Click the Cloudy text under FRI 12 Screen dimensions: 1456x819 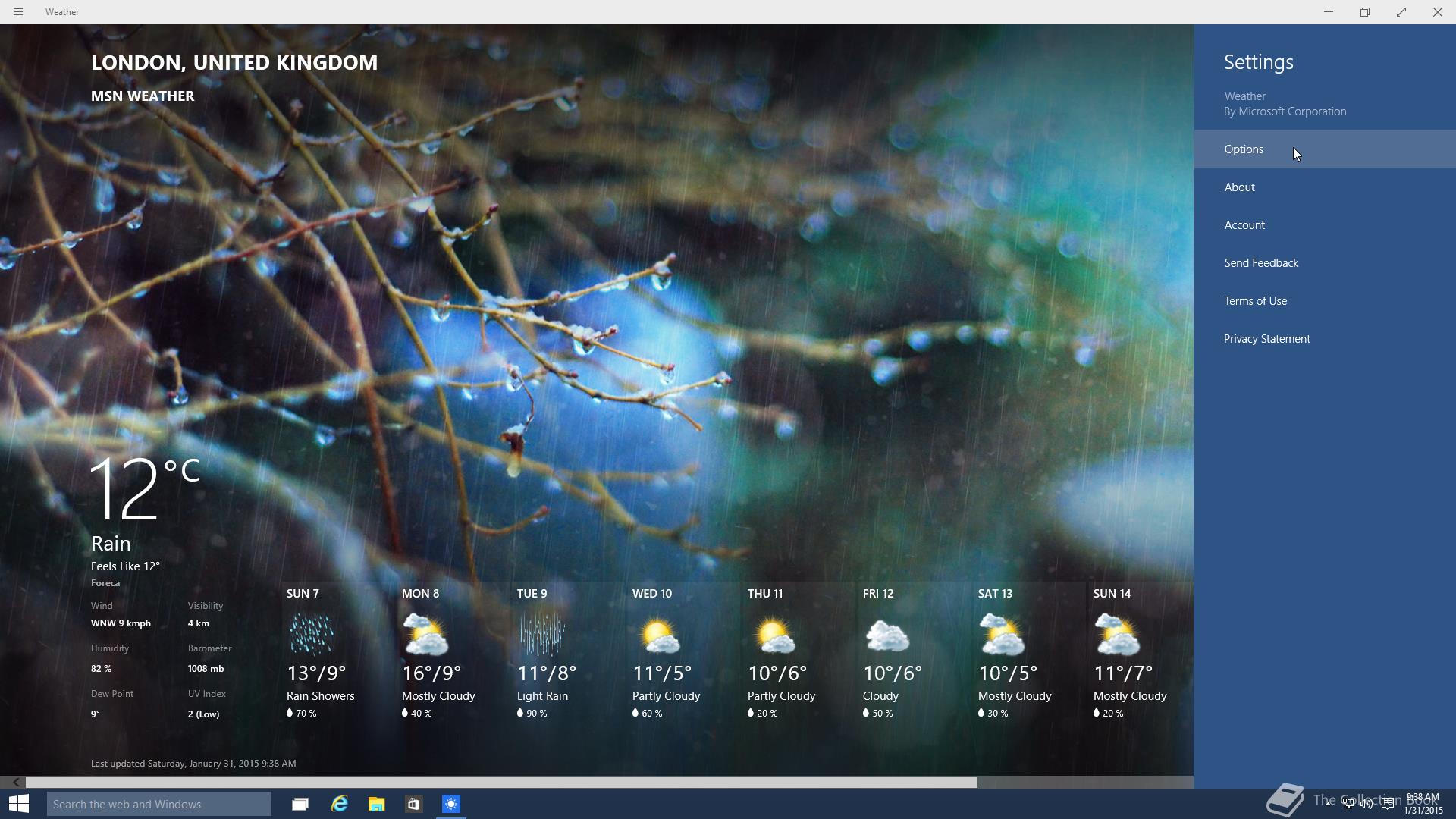coord(880,696)
